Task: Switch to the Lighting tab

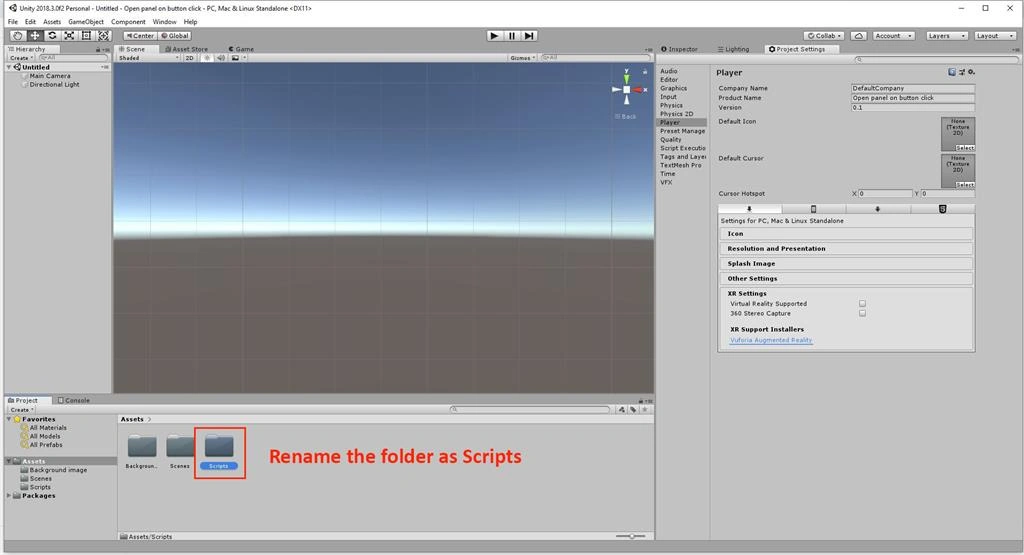Action: (x=733, y=49)
